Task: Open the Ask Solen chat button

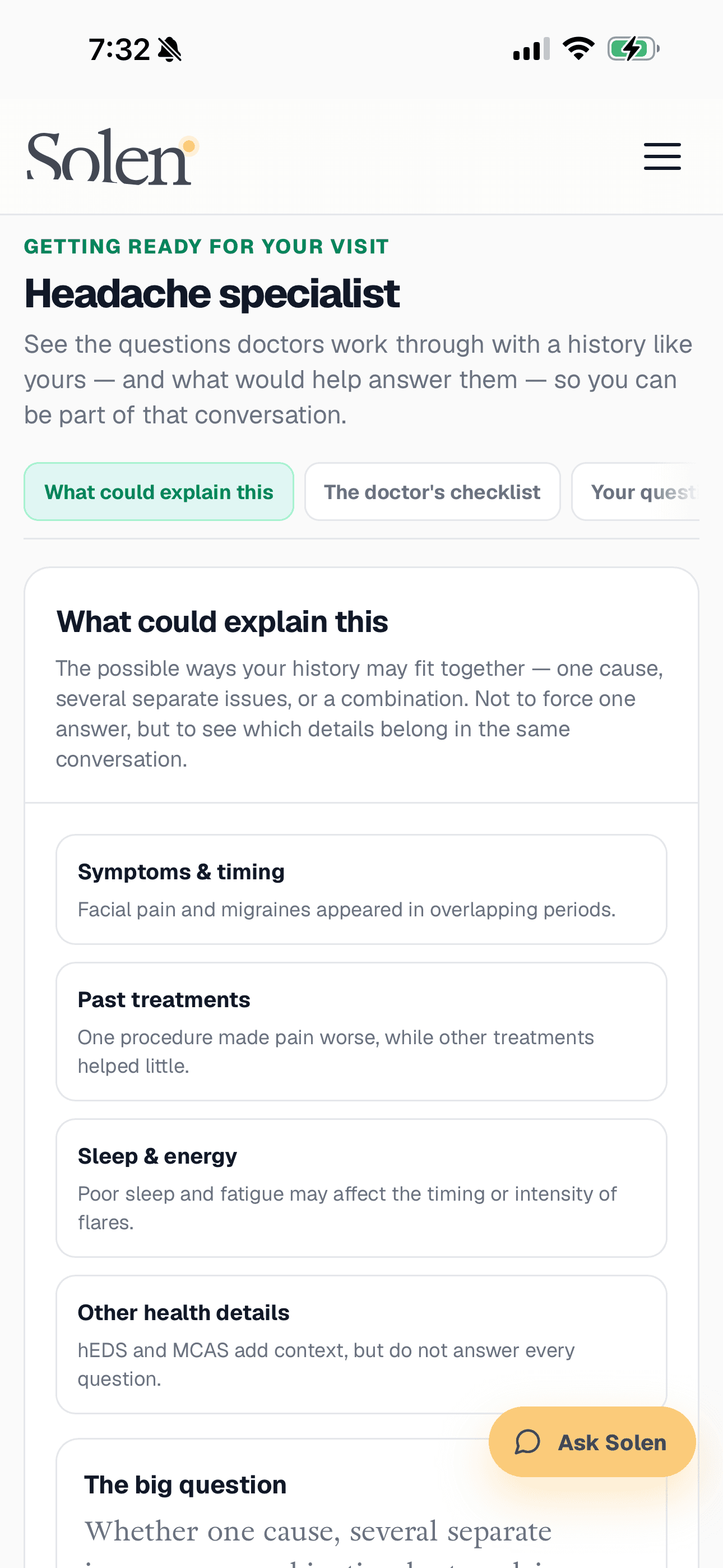Action: click(592, 1442)
